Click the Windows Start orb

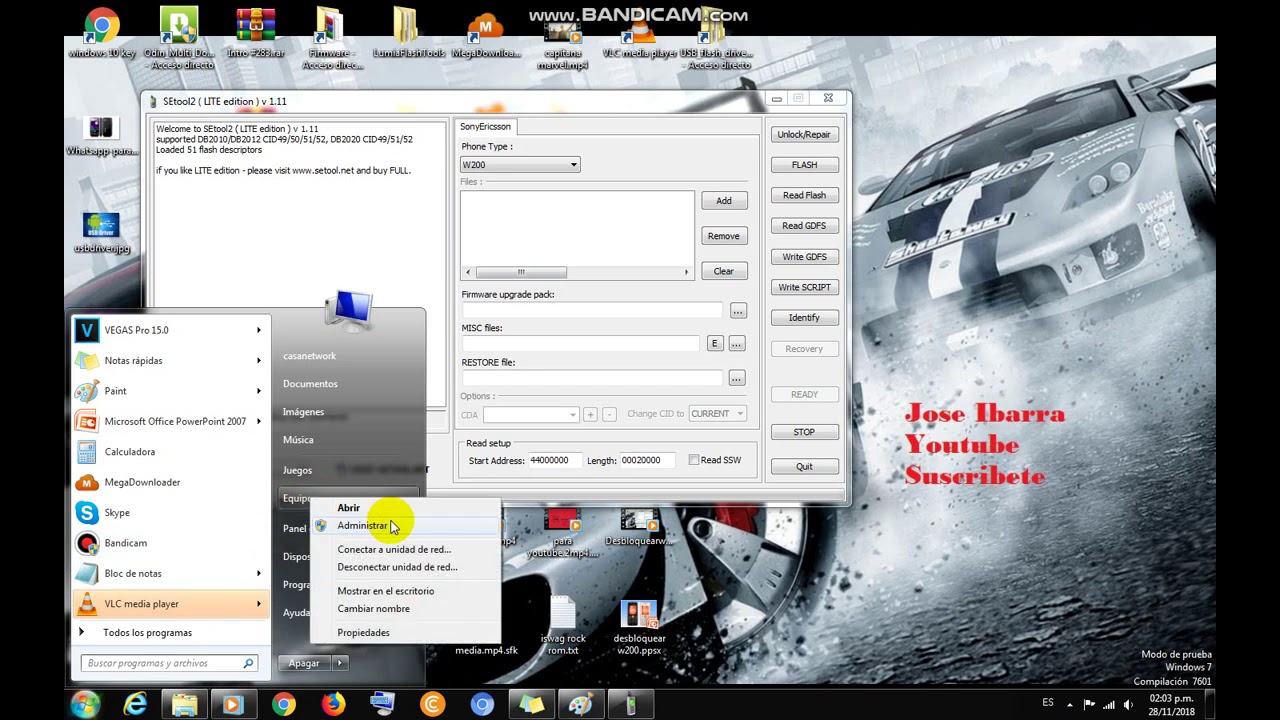[x=85, y=705]
